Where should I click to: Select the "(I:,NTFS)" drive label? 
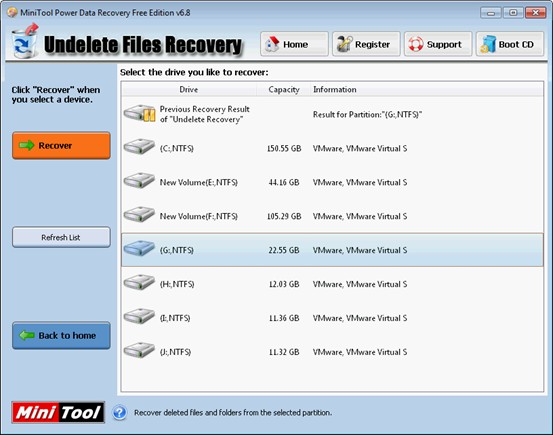pos(175,318)
